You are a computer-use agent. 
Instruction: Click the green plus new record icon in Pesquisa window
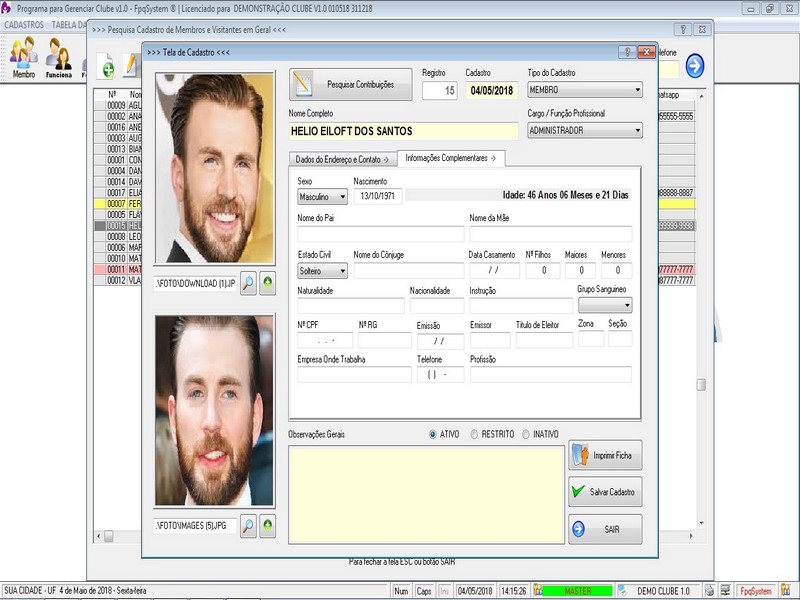click(x=108, y=67)
